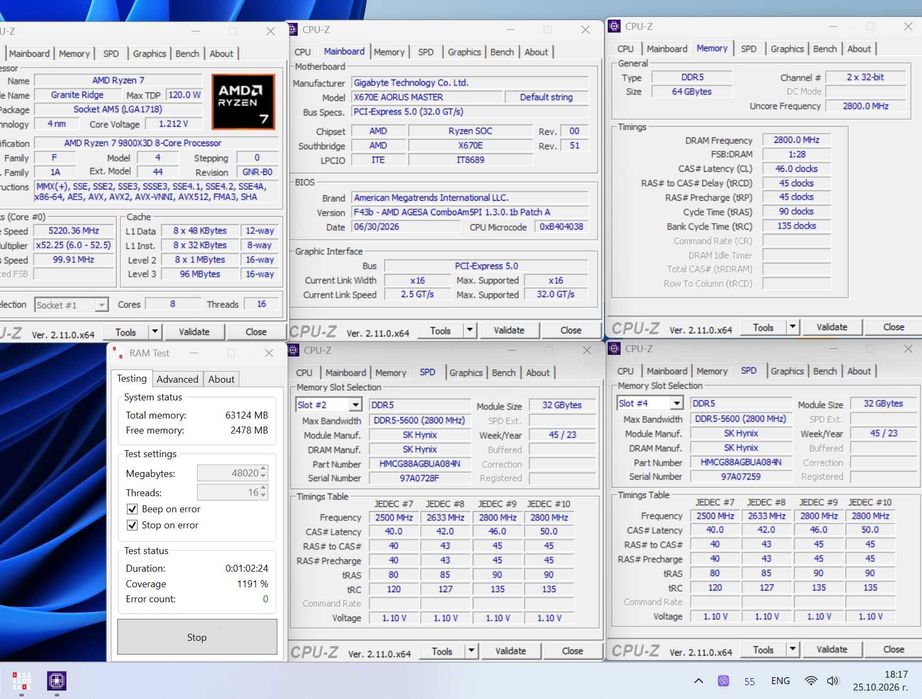Click the BIOS version field F43b

click(470, 212)
